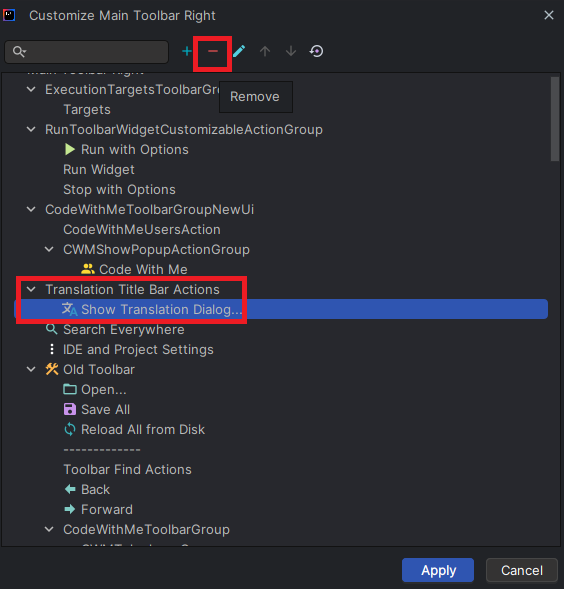Click the Remove minus icon

click(x=213, y=51)
